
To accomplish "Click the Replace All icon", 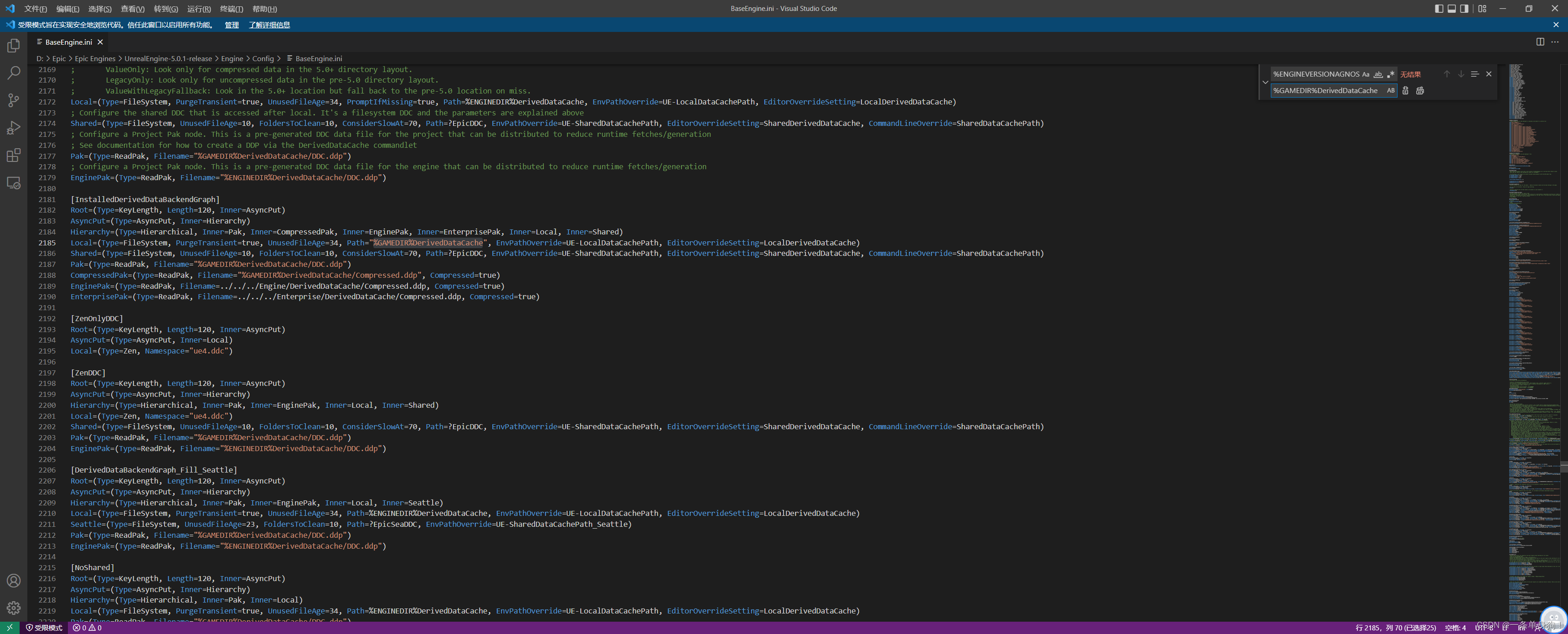I will (1420, 91).
